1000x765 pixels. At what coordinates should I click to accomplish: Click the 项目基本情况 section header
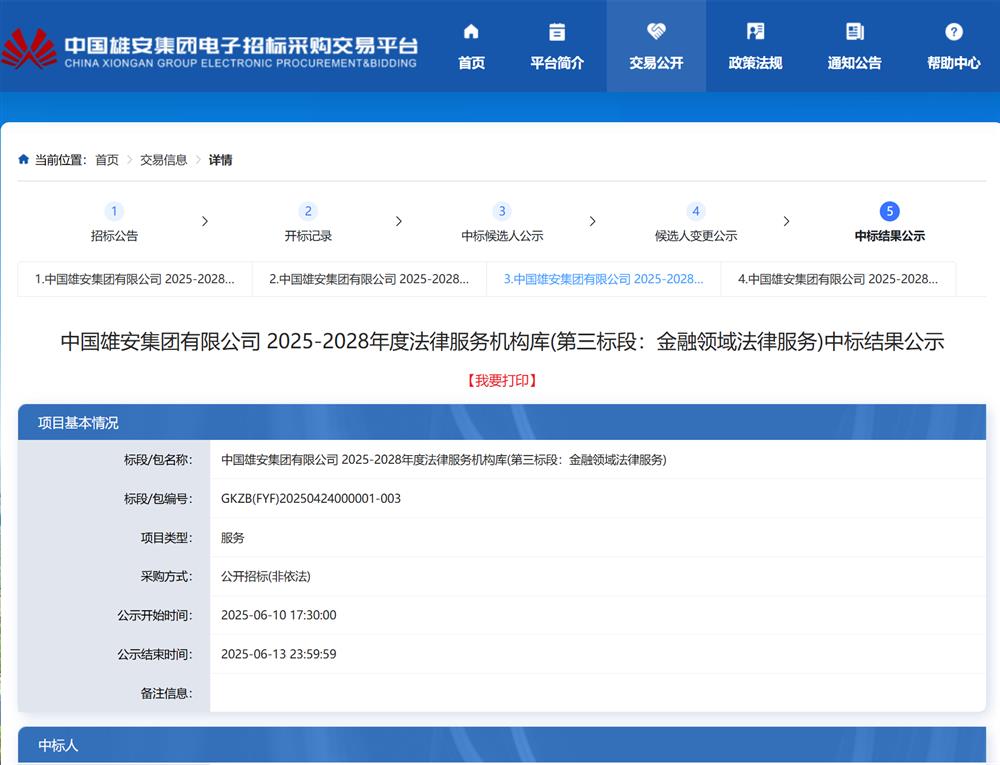(x=502, y=422)
